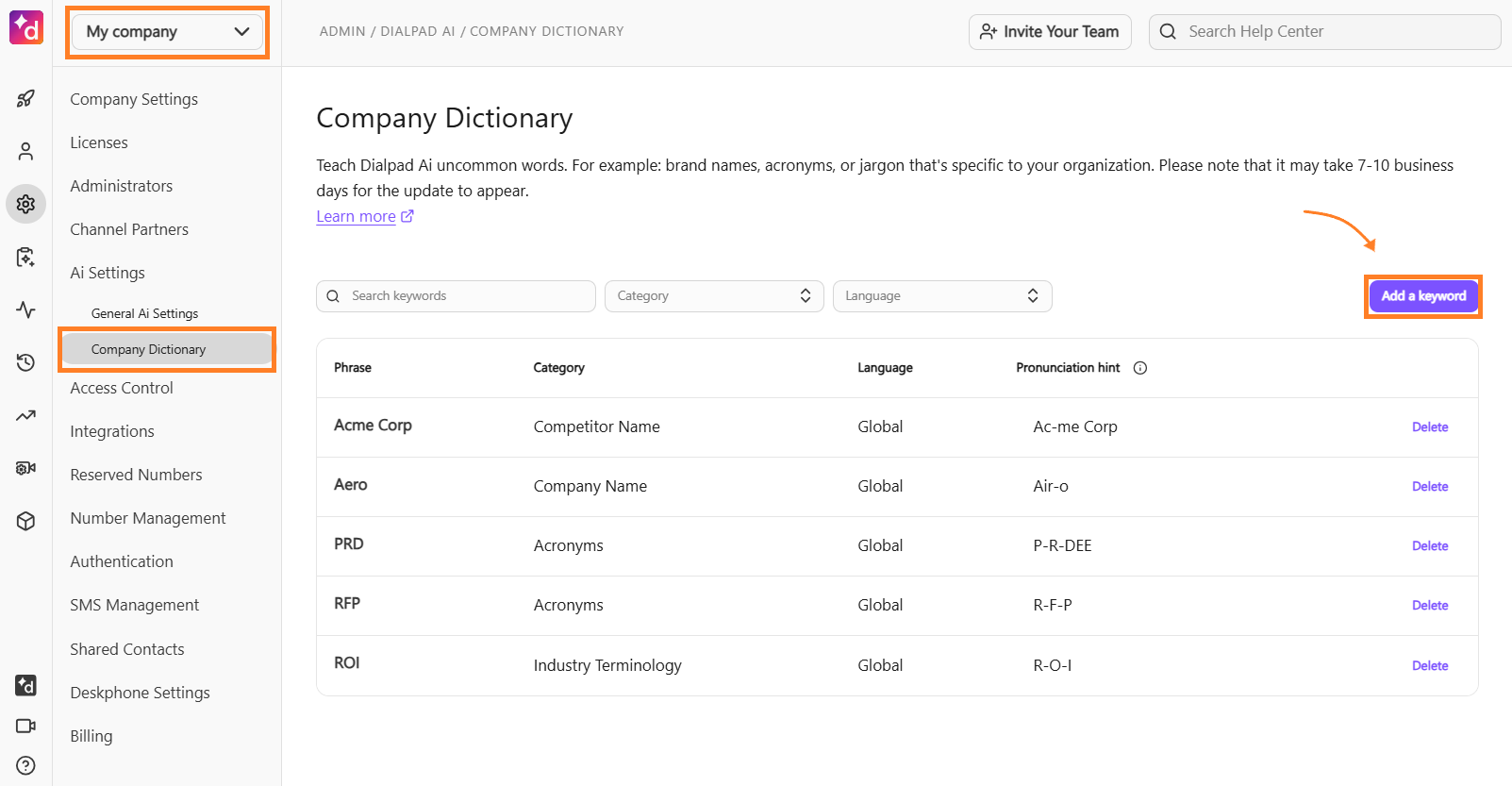
Task: Click Invite Your Team button
Action: coord(1050,31)
